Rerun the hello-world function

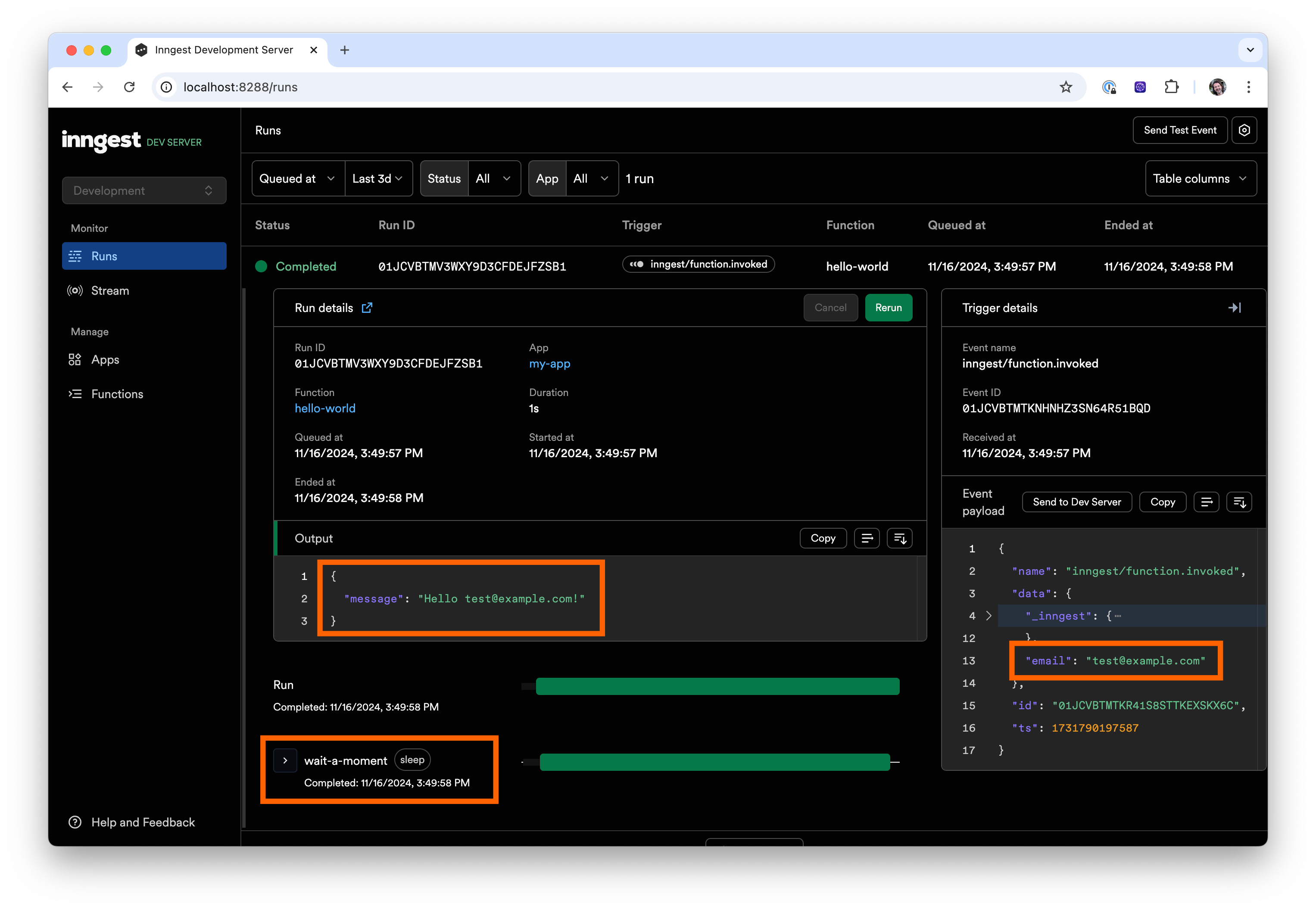pos(888,307)
